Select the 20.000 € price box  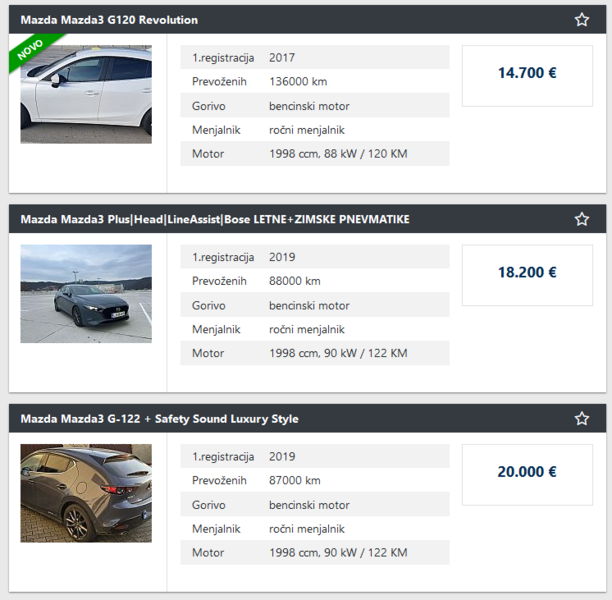click(x=527, y=473)
